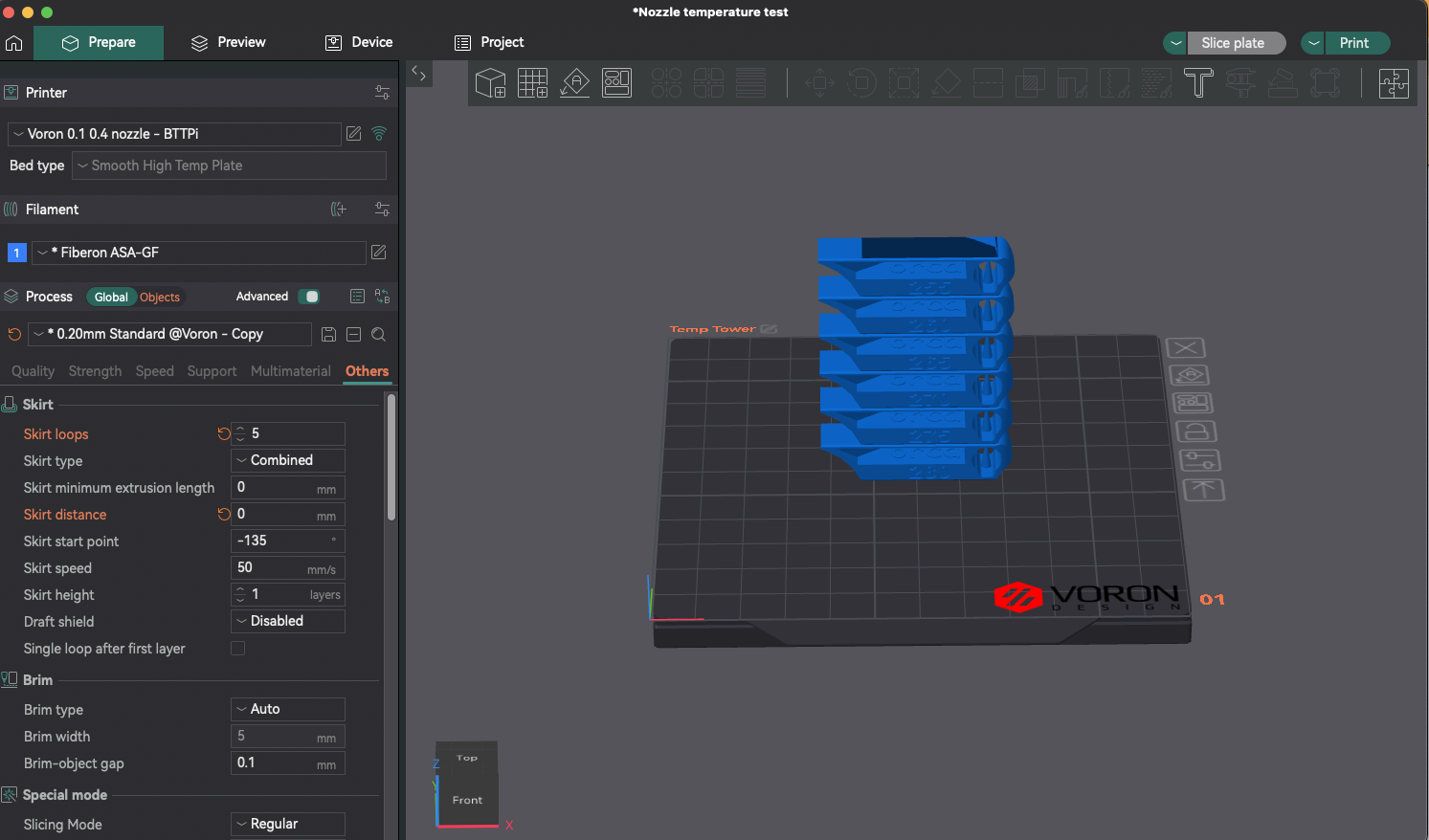Enable Single loop after first layer checkbox
Viewport: 1429px width, 840px height.
238,649
